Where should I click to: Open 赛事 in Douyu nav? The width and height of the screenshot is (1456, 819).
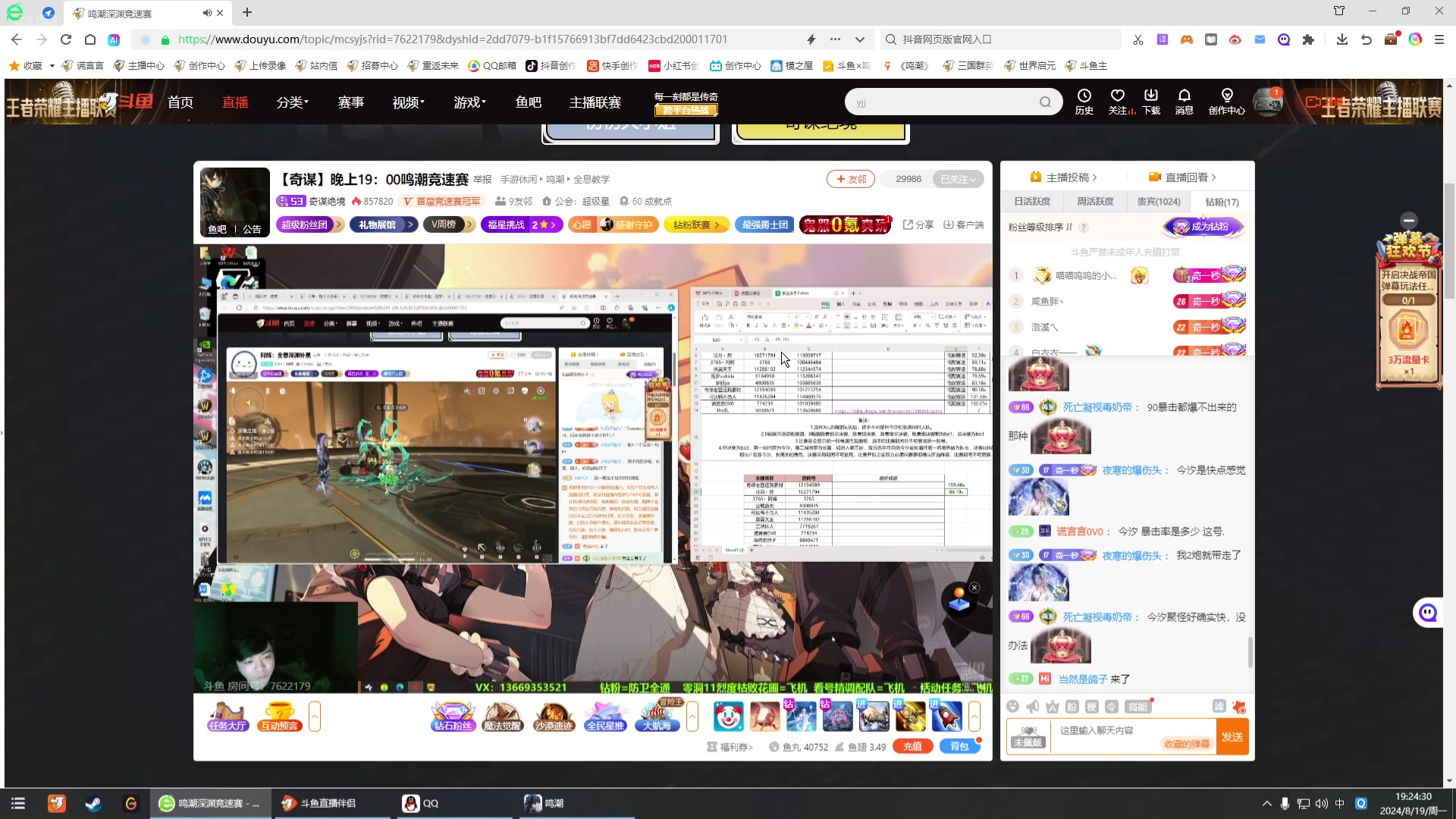click(351, 102)
